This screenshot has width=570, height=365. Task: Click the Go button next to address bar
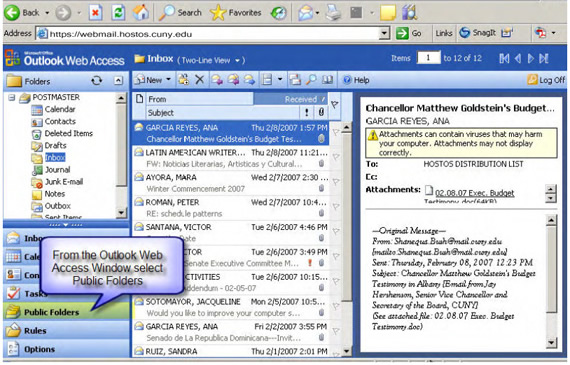pos(409,33)
